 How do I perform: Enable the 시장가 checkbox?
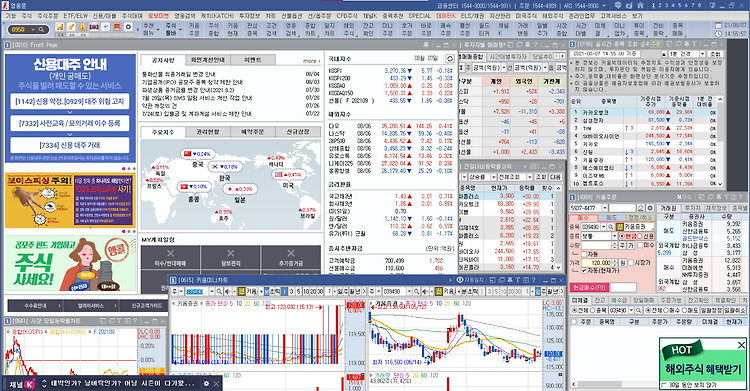point(631,263)
